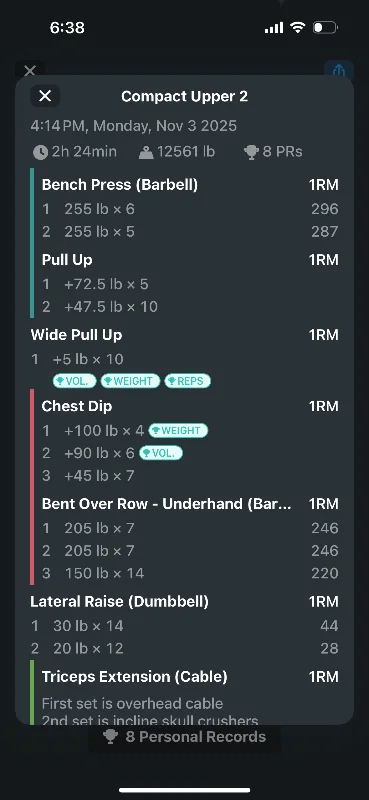369x800 pixels.
Task: Tap the battery indicator in the status bar
Action: [325, 28]
